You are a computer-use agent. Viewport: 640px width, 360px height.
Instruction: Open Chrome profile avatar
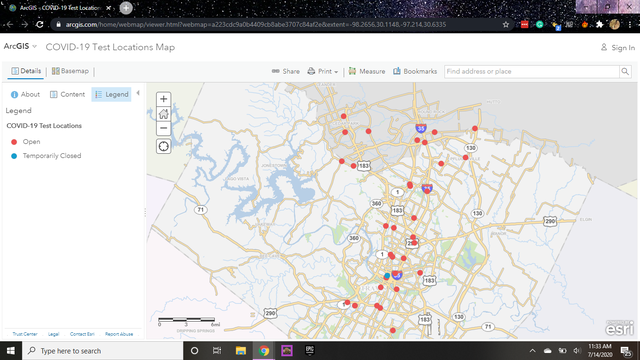point(614,24)
